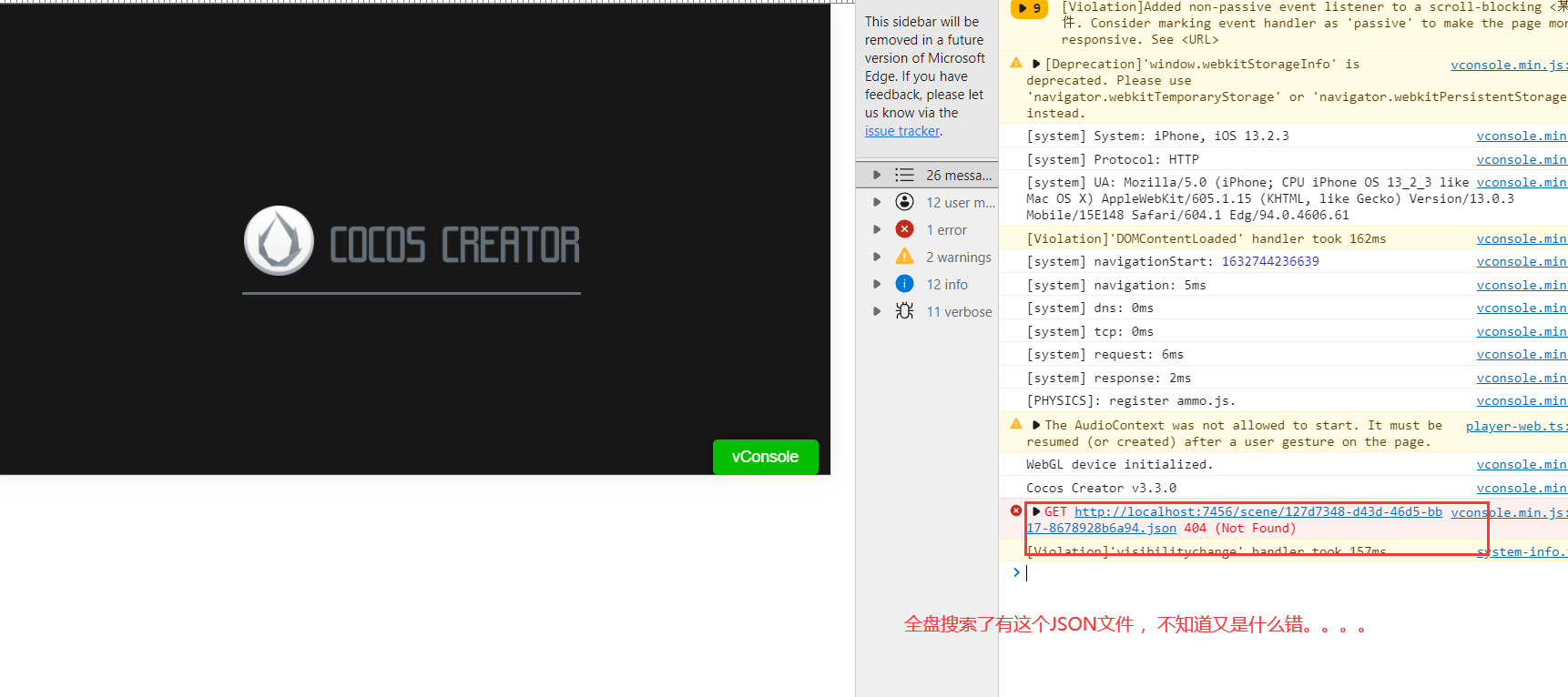Click the navigationStart value 1632744236639

pos(1270,261)
